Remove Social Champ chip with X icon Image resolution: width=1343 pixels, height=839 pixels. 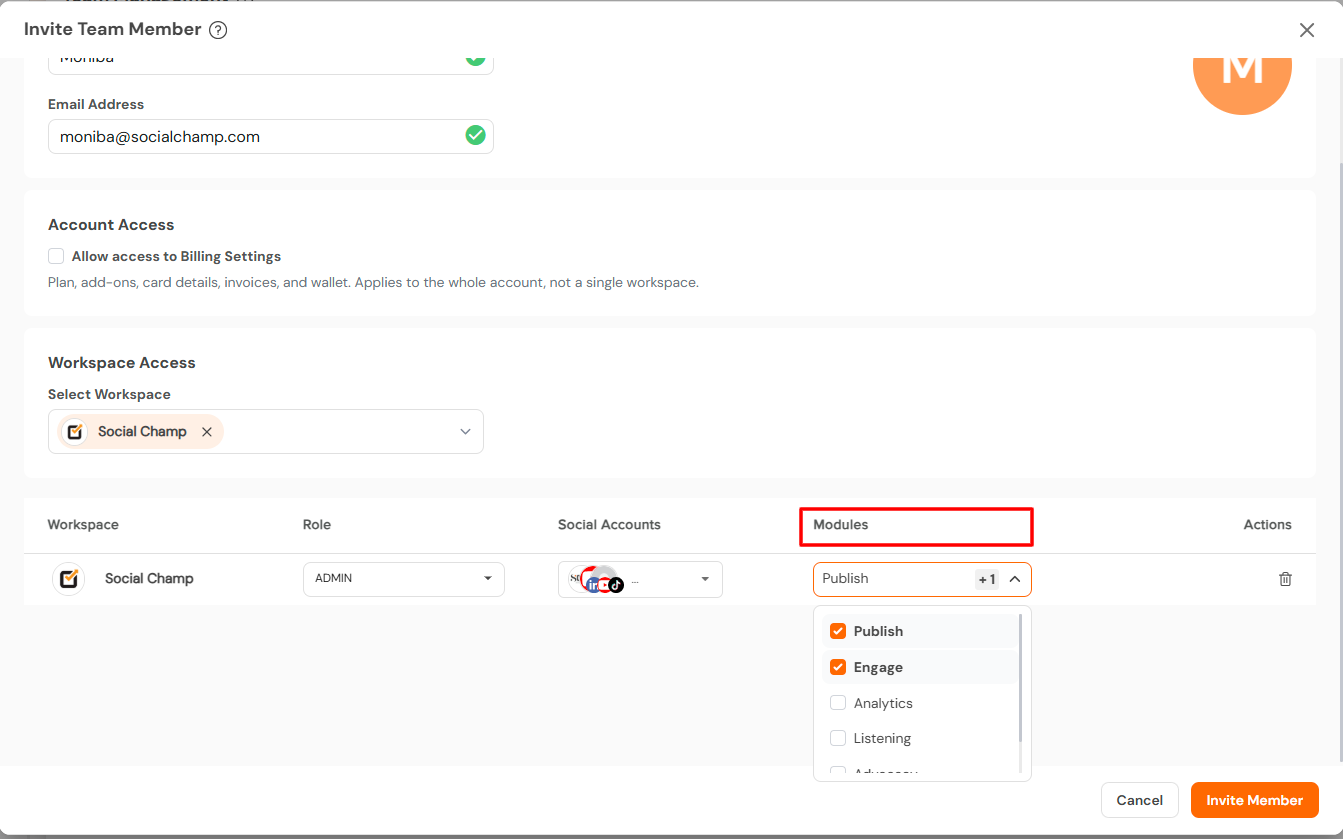coord(207,432)
